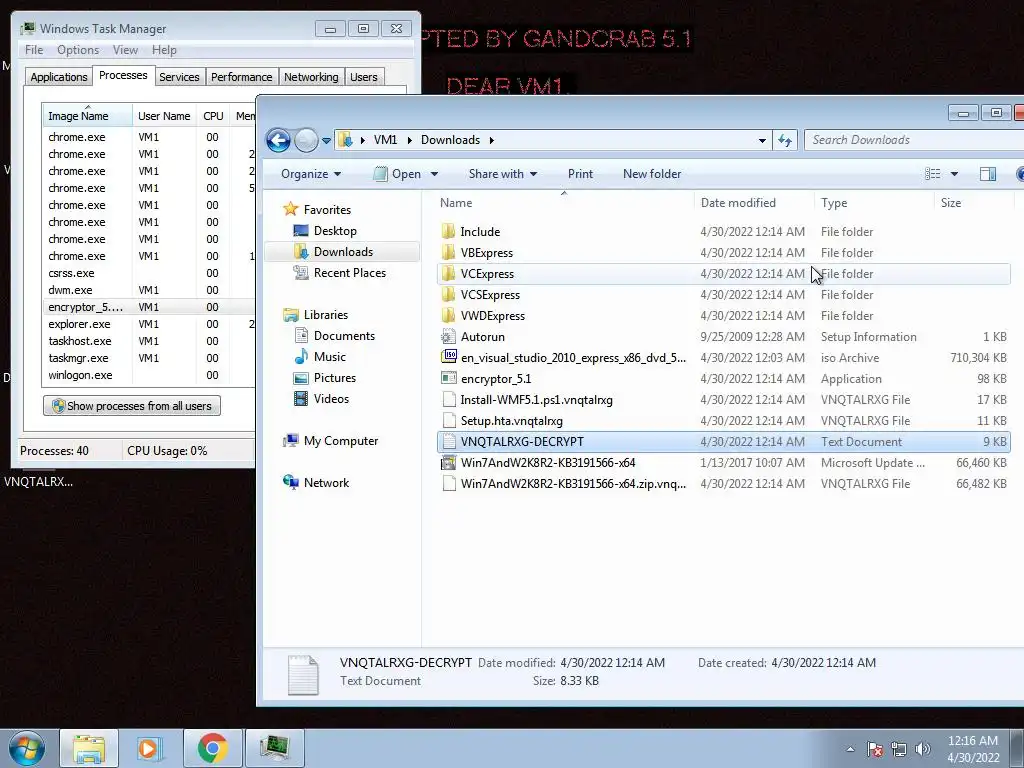Click New folder in the toolbar

(652, 174)
